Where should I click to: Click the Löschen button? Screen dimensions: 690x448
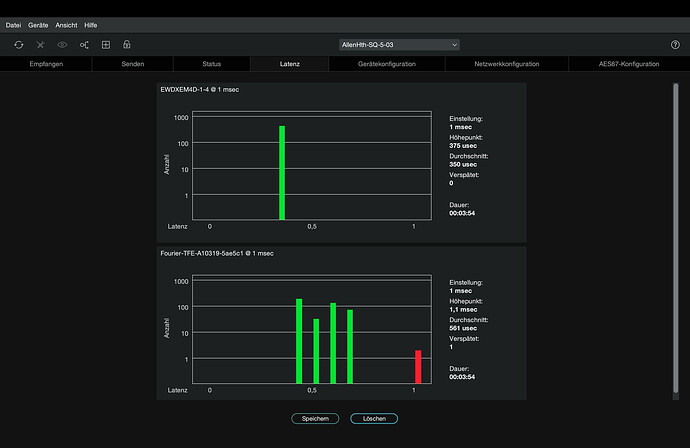[374, 419]
